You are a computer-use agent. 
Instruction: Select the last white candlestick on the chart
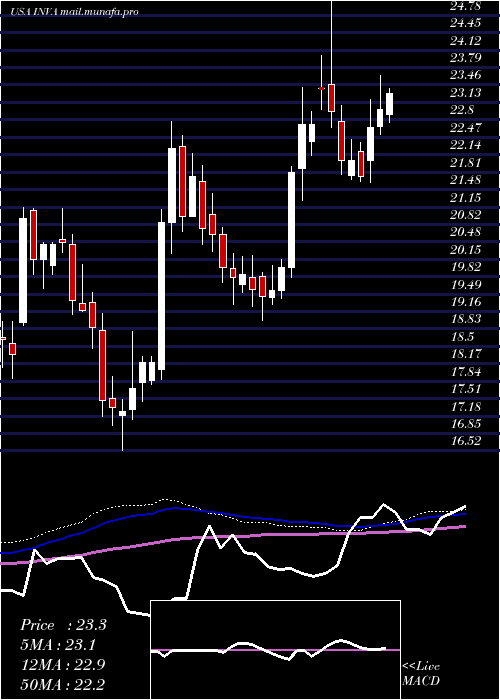click(x=389, y=104)
